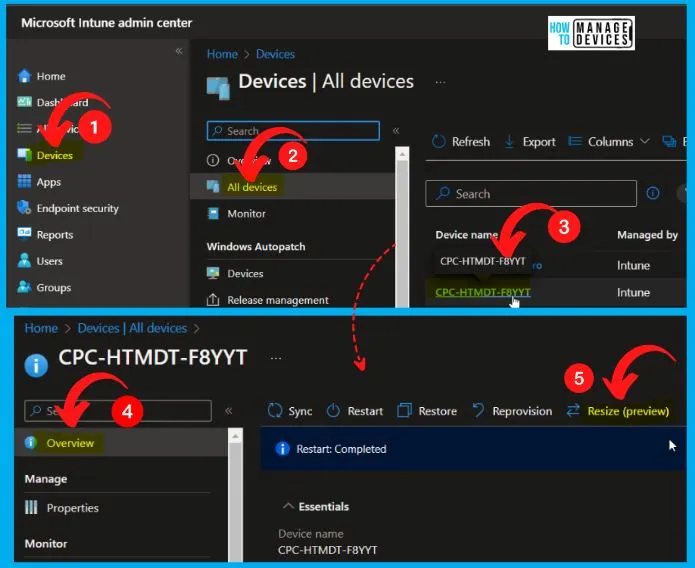The width and height of the screenshot is (695, 568).
Task: Collapse the device page side menu
Action: tap(228, 411)
